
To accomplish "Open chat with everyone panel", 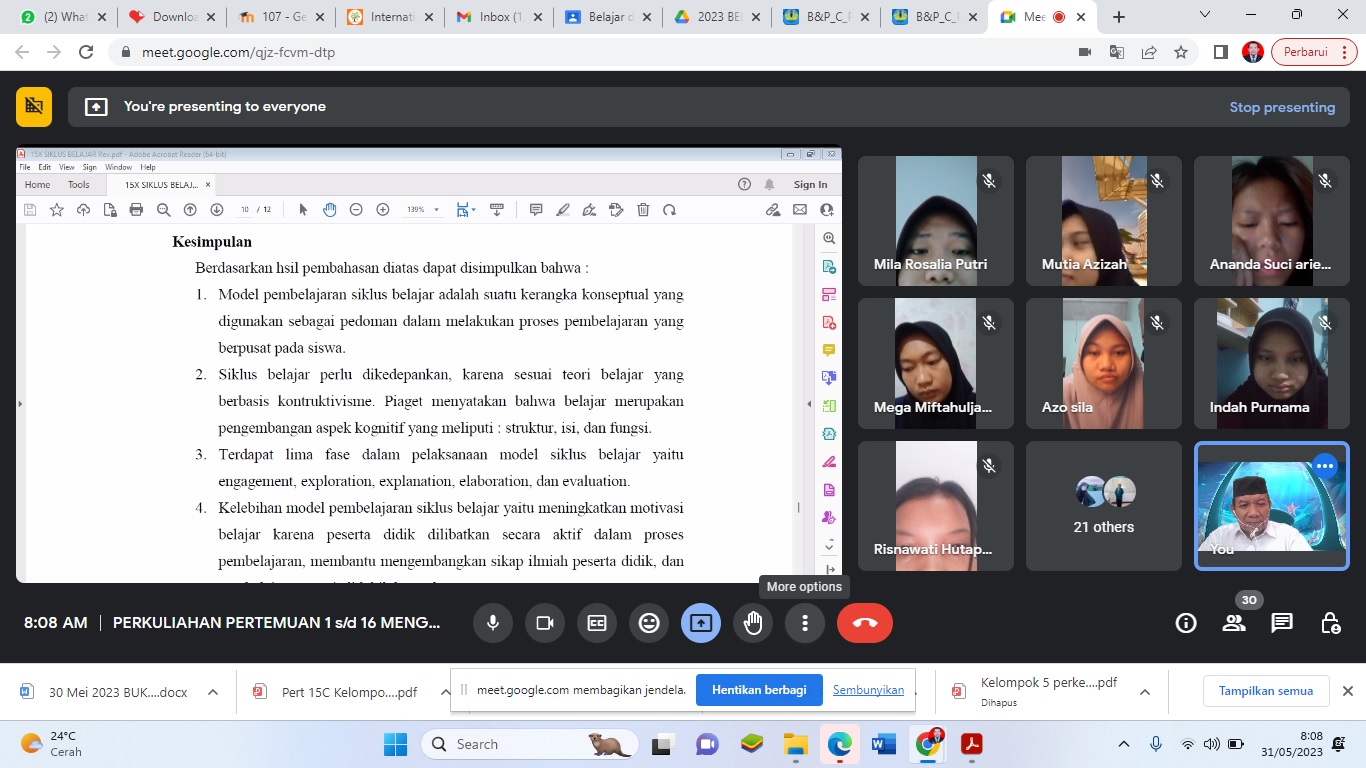I will pyautogui.click(x=1282, y=624).
